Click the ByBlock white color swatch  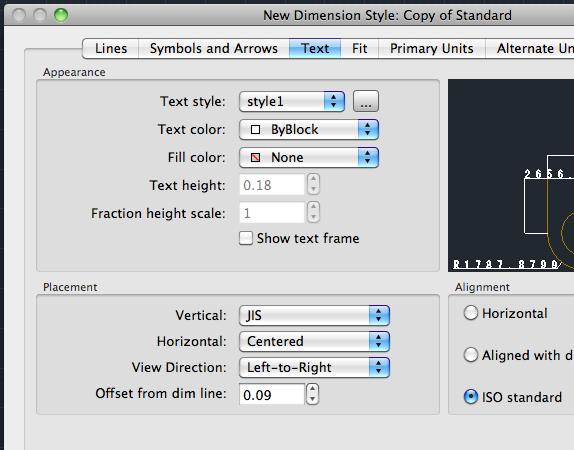click(256, 130)
